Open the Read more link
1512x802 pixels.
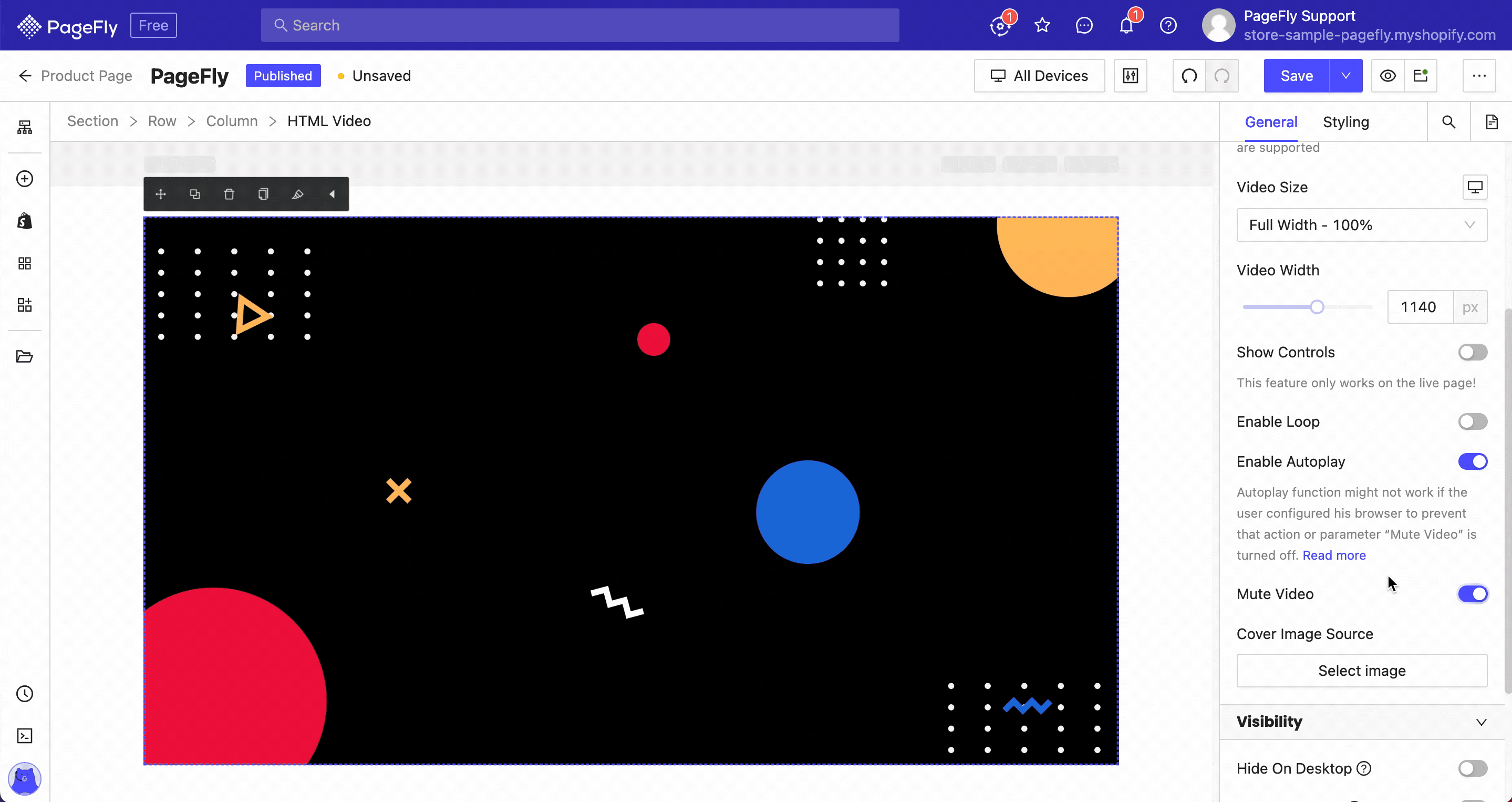click(1333, 556)
